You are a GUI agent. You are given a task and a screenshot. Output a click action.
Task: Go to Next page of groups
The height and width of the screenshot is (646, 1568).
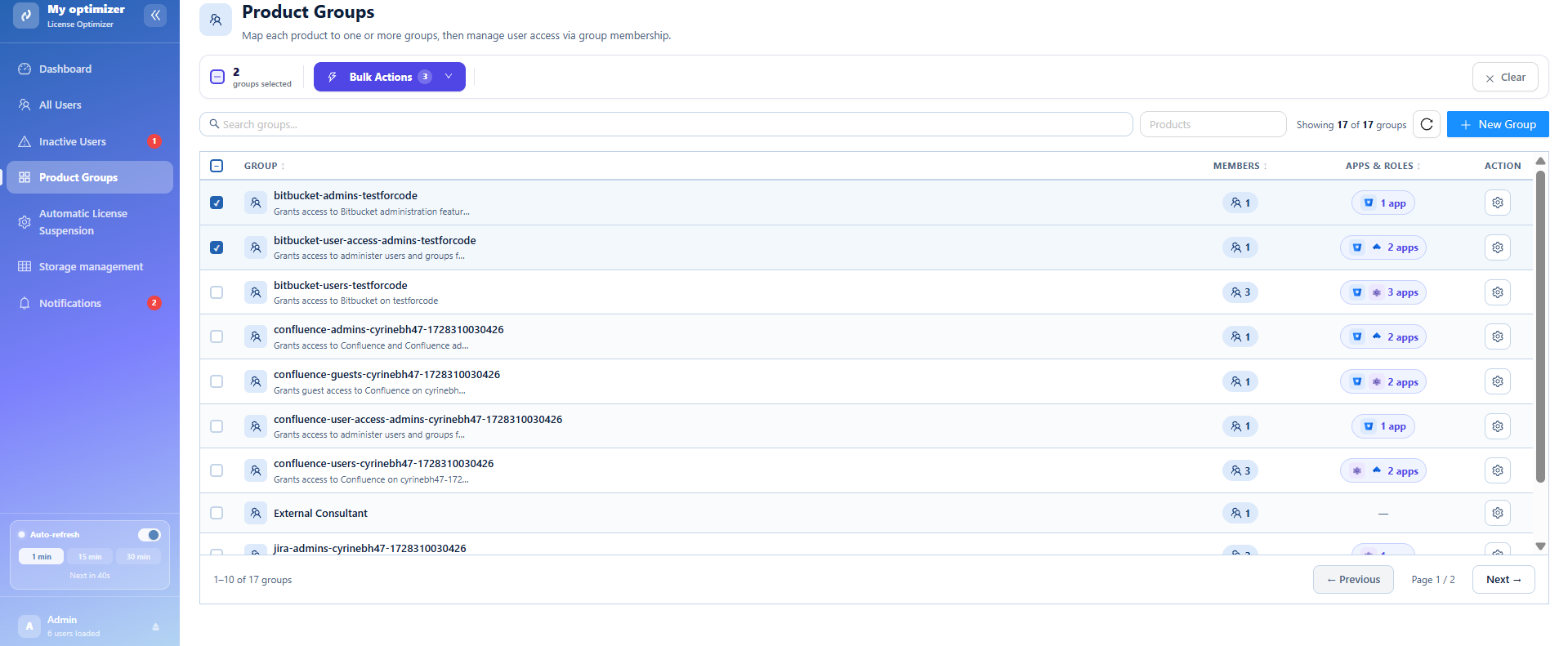click(1503, 579)
